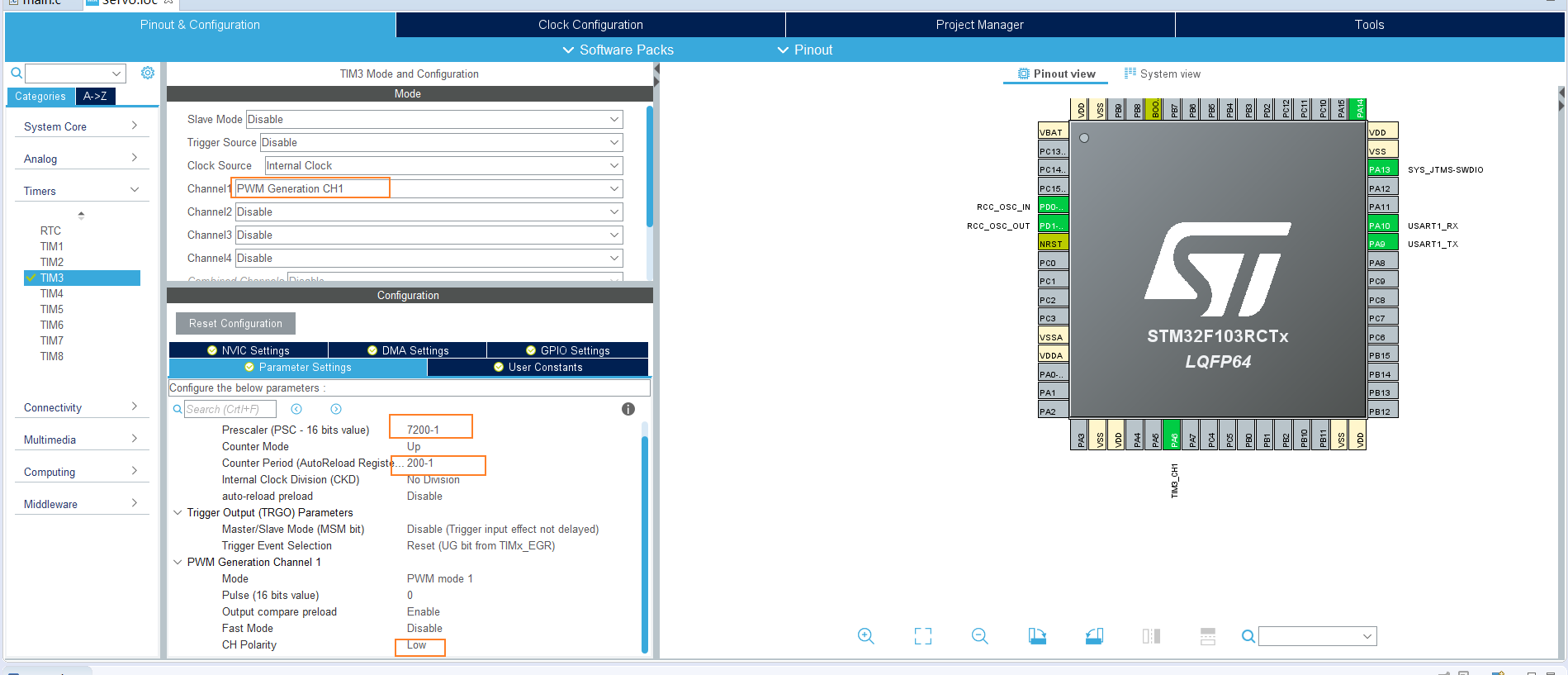Switch to System view
This screenshot has height=675, width=1568.
click(1162, 74)
